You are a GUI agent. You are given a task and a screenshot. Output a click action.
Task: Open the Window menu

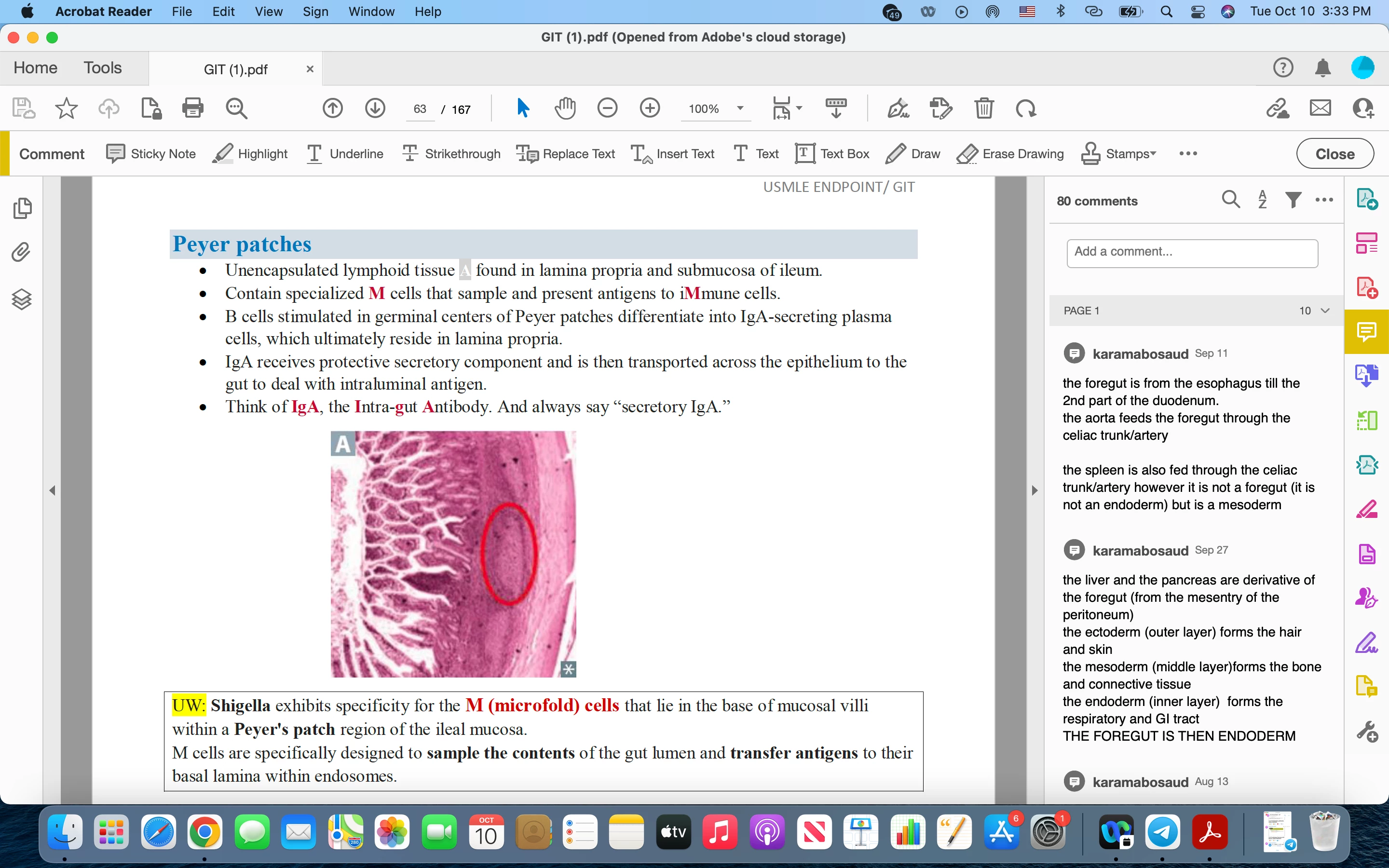point(371,12)
